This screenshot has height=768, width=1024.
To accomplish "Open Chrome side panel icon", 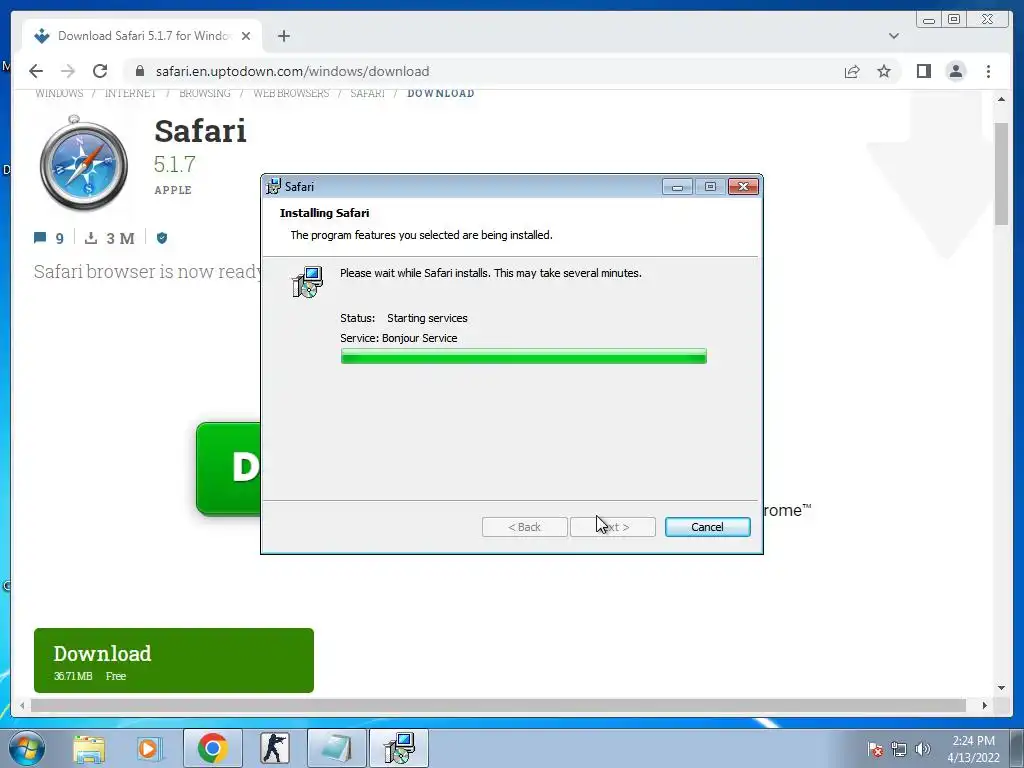I will 923,71.
